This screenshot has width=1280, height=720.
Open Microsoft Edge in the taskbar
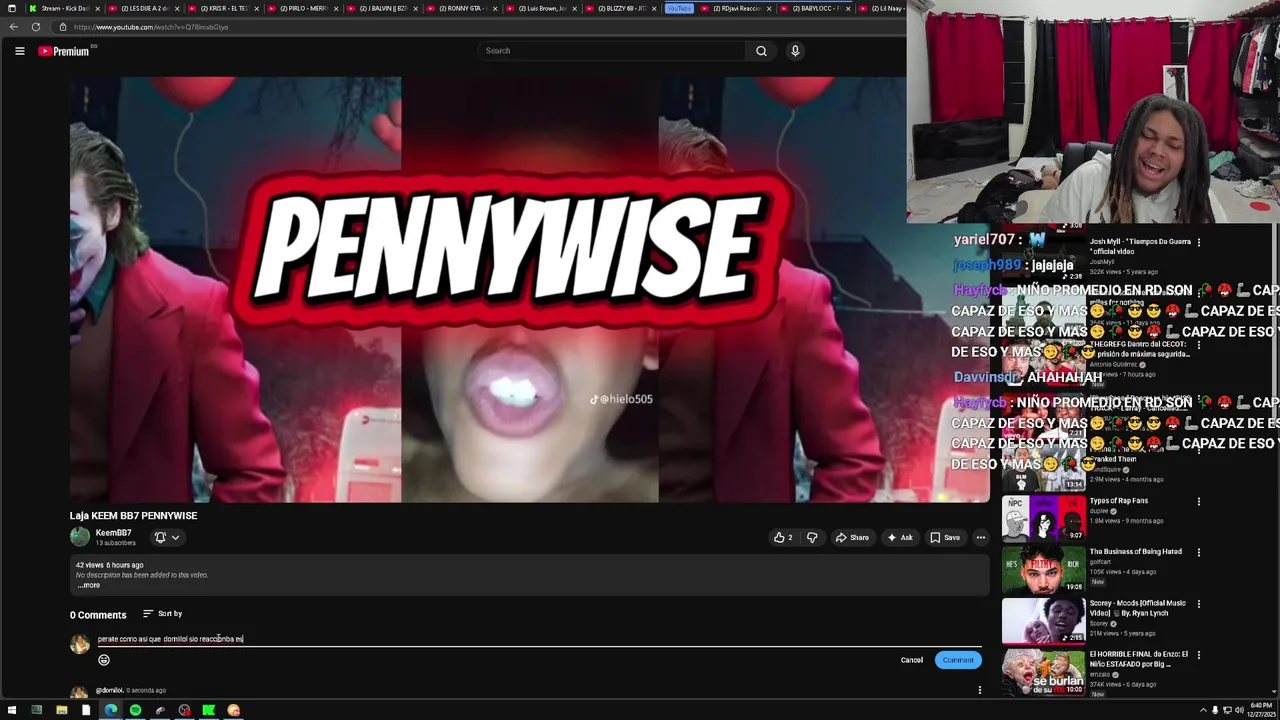(111, 710)
